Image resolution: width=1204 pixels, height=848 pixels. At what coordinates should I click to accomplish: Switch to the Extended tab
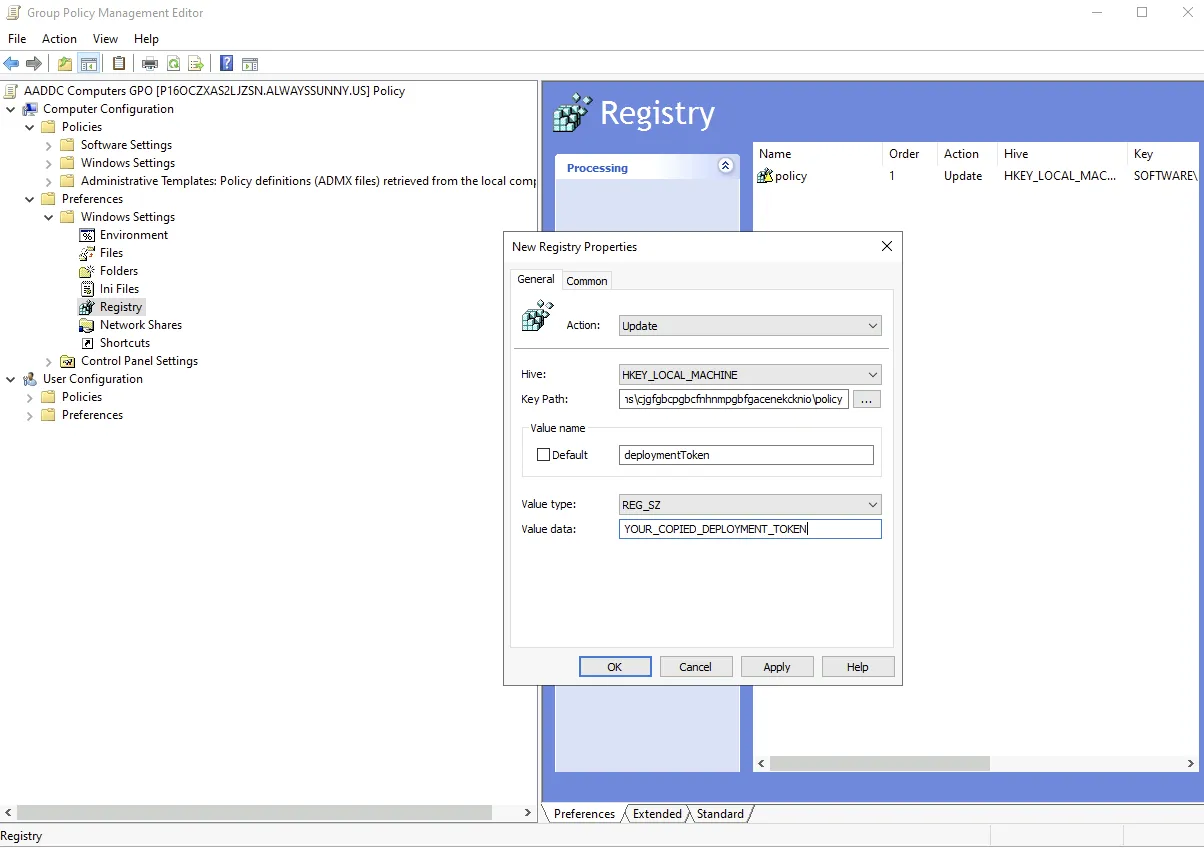click(x=657, y=814)
